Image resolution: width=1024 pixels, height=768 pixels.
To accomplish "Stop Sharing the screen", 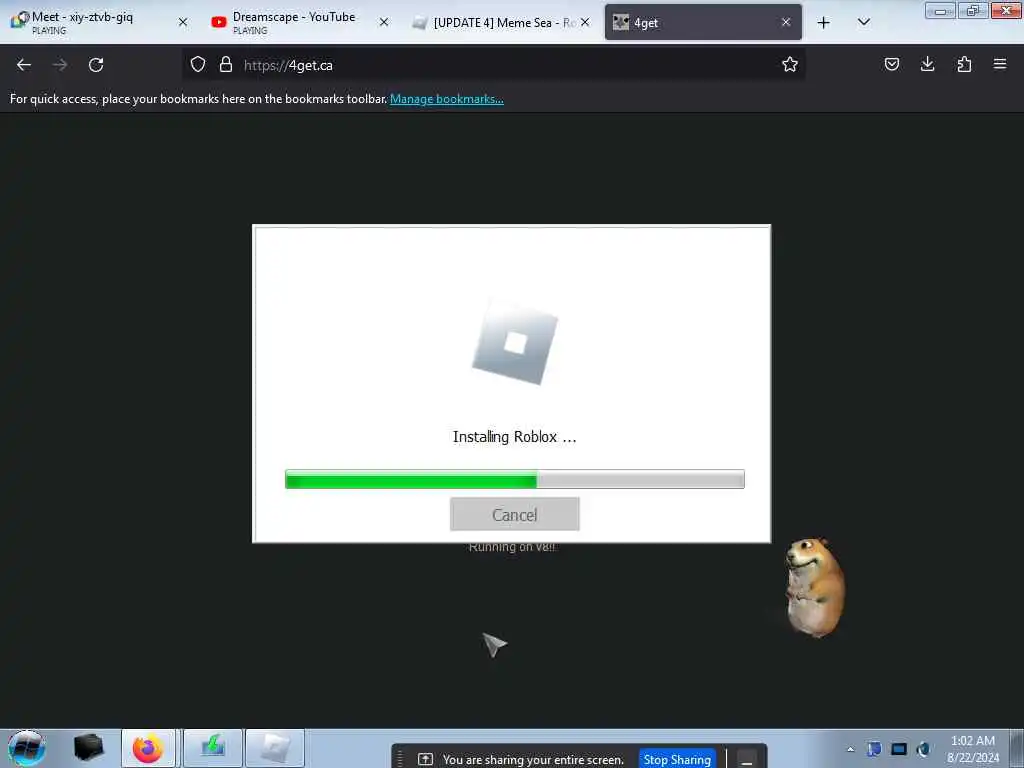I will pos(677,760).
